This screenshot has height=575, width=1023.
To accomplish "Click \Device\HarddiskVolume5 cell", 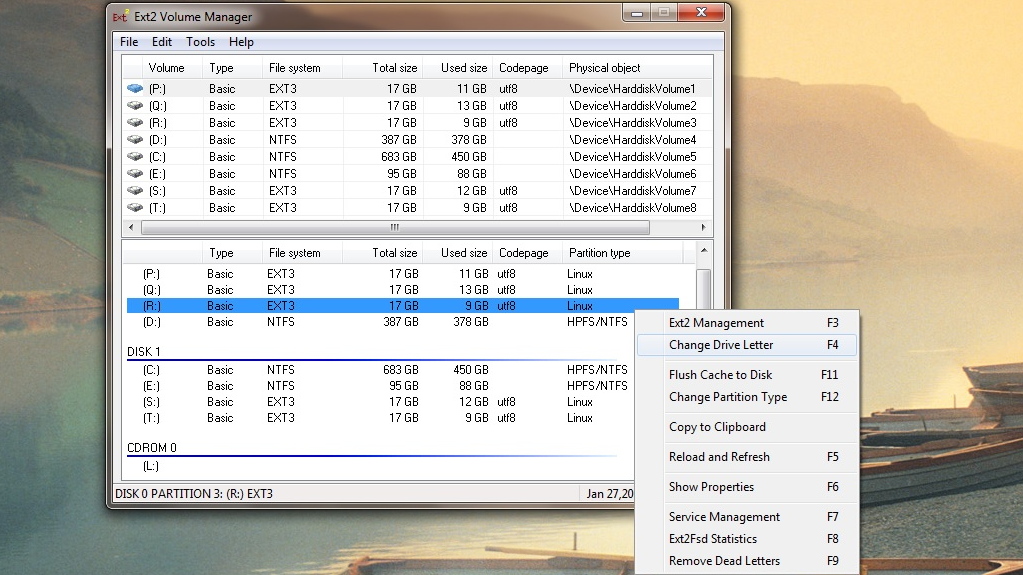I will [x=632, y=156].
